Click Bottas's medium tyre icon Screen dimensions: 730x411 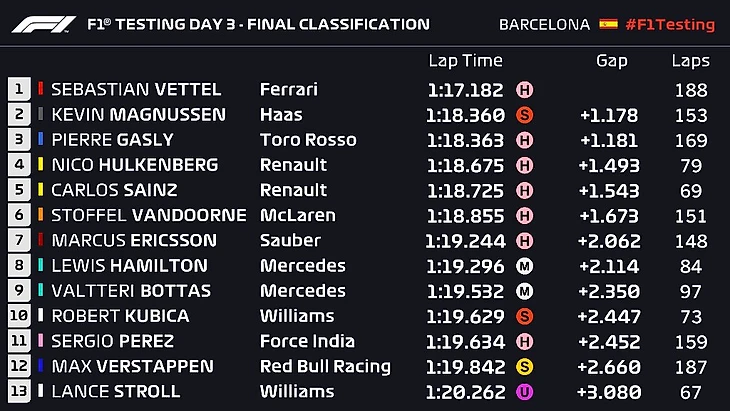click(x=524, y=291)
